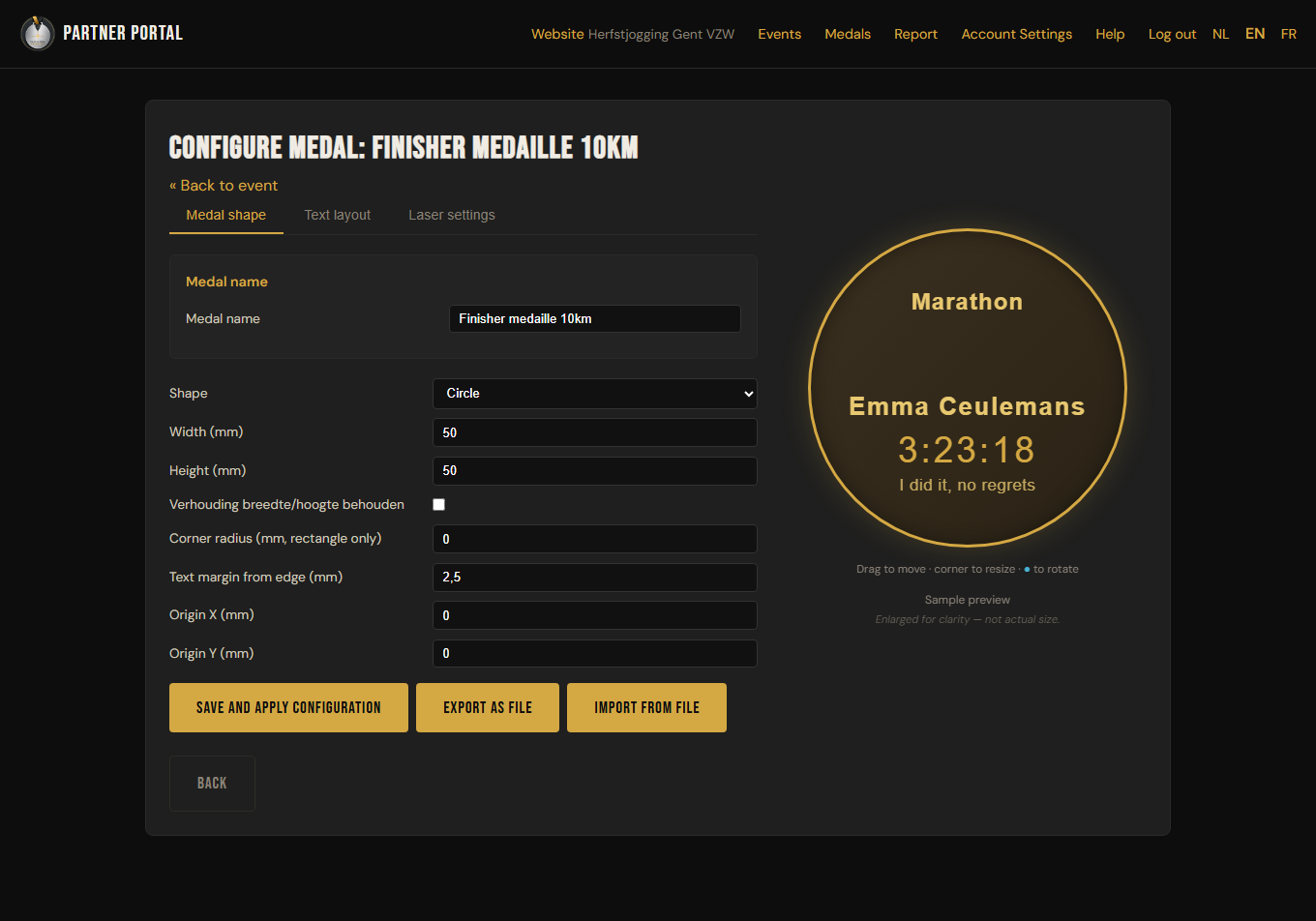Click the Width (mm) input field
The image size is (1316, 921).
pos(594,432)
